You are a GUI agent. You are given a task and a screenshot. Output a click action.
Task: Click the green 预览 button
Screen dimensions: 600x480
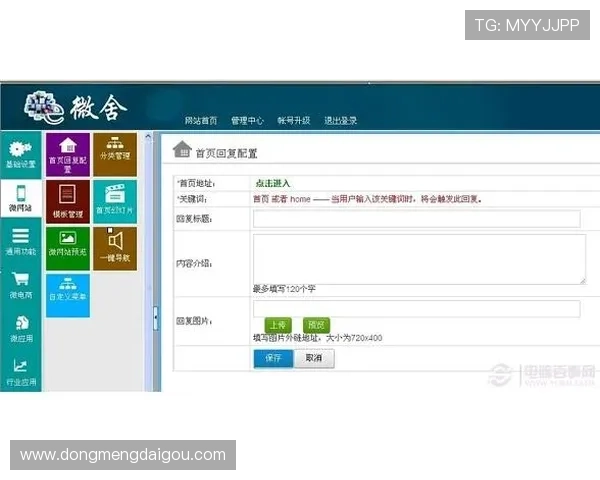(x=316, y=325)
